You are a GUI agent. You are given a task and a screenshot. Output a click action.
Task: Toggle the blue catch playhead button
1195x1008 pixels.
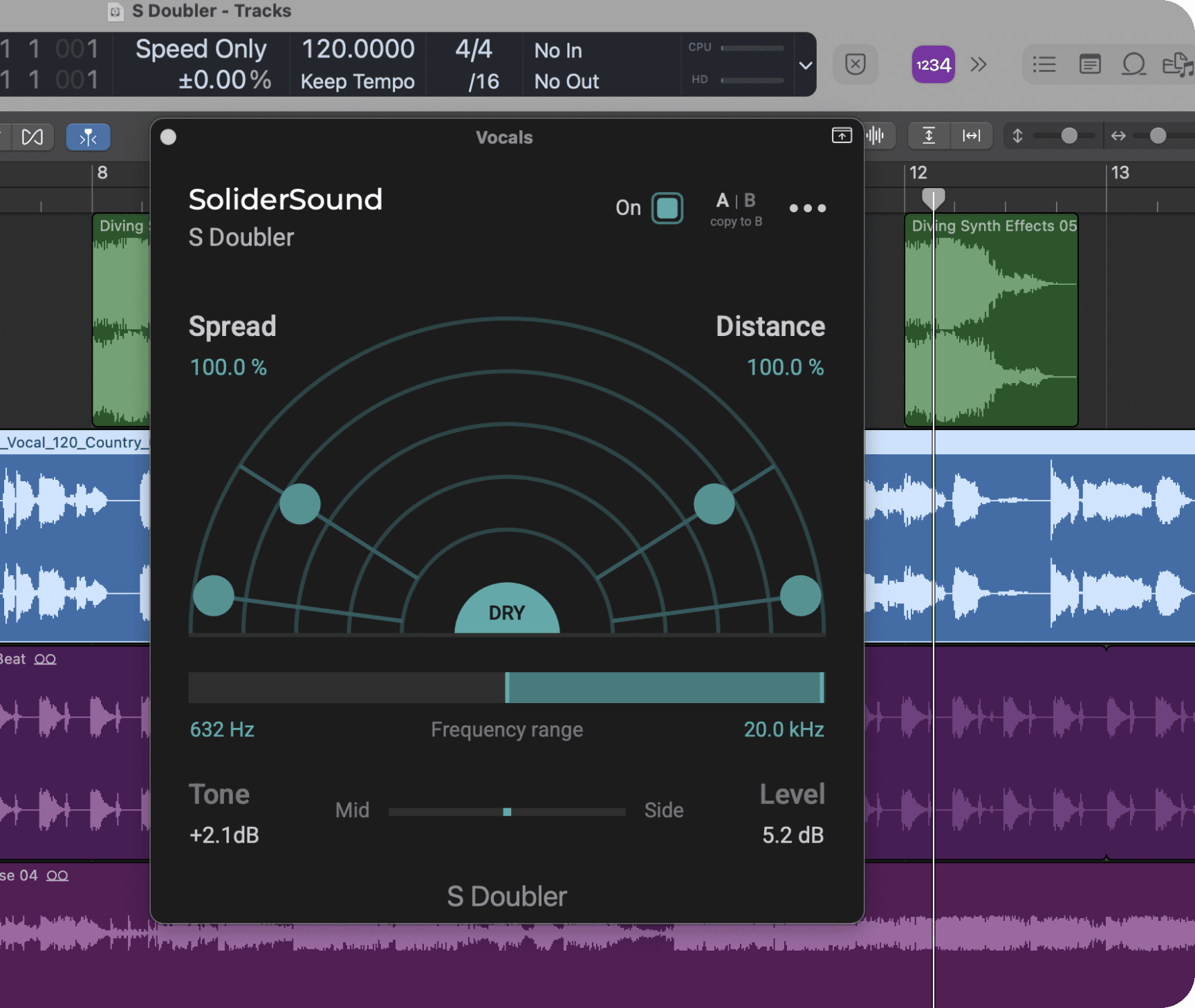pos(88,137)
